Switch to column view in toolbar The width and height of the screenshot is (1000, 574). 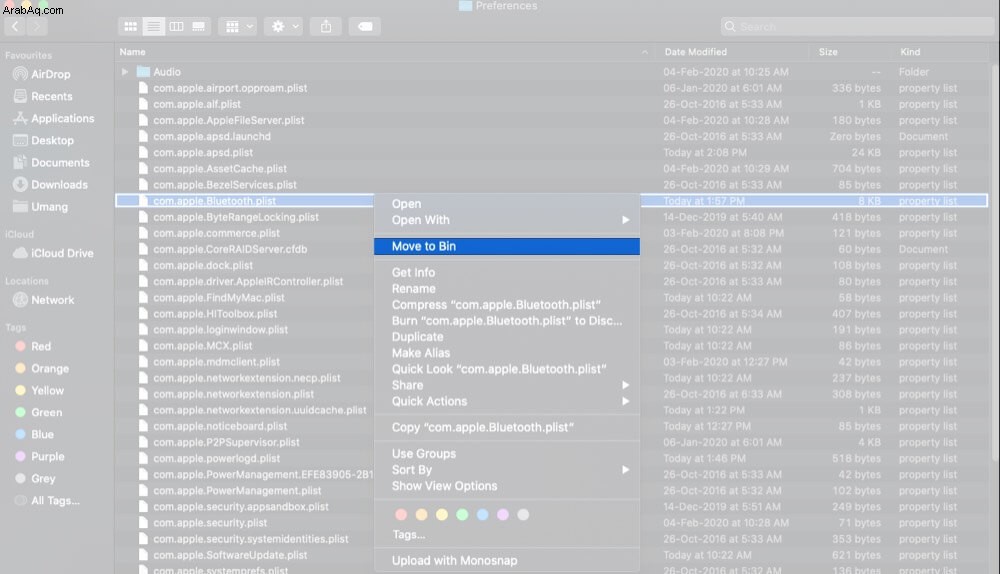(x=176, y=27)
